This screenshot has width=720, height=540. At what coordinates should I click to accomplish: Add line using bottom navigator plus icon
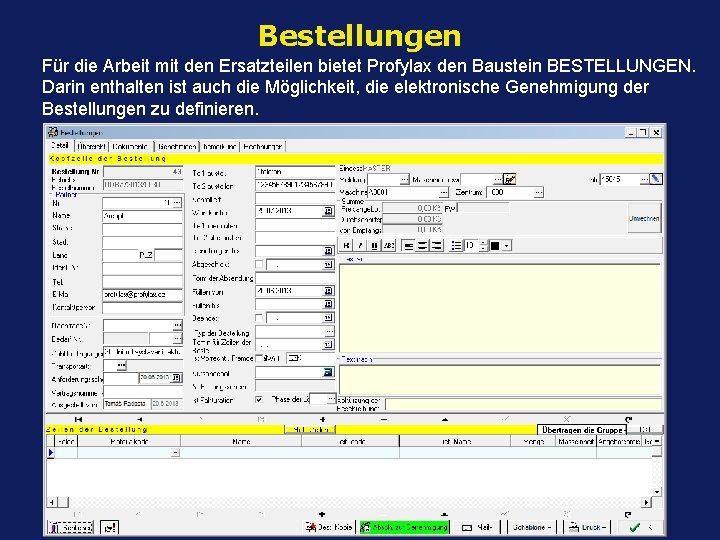point(322,514)
